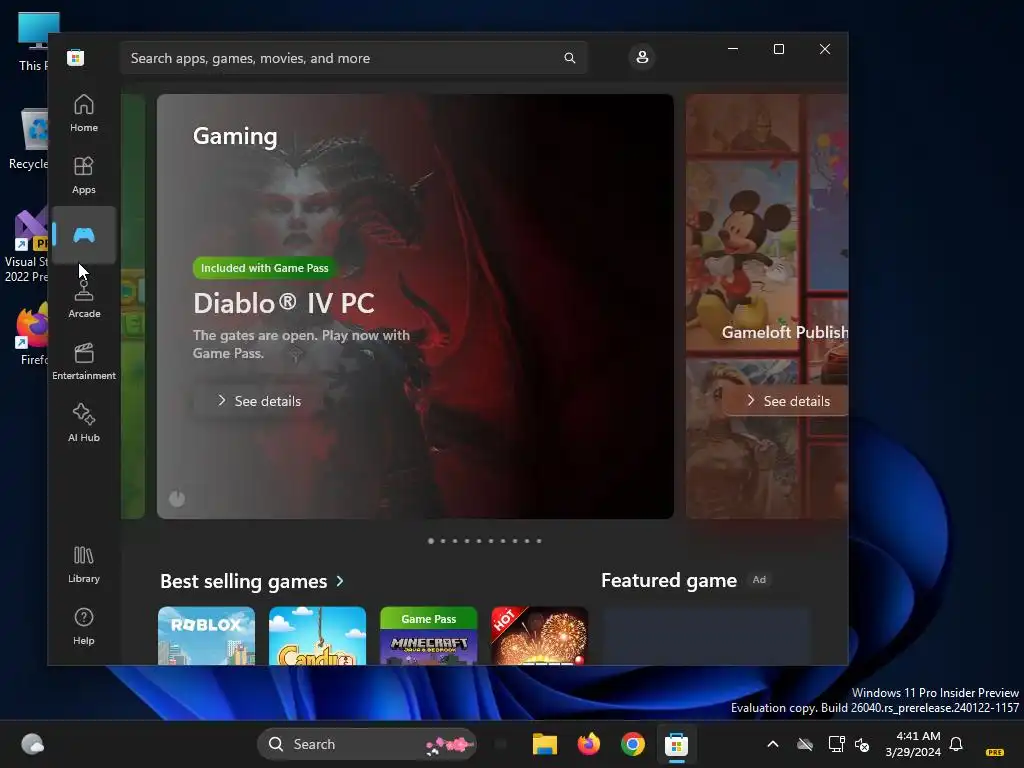Open Help in the sidebar
The height and width of the screenshot is (768, 1024).
click(x=84, y=626)
